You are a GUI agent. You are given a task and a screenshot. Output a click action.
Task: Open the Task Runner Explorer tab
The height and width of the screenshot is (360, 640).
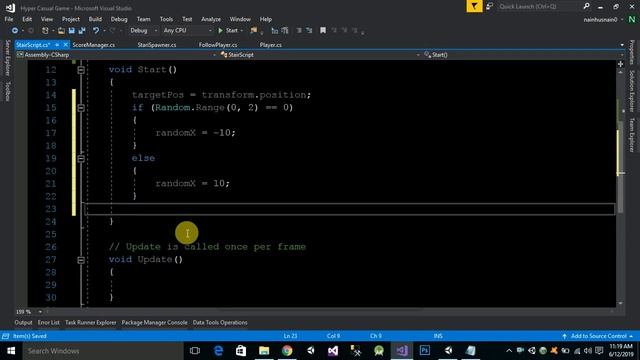[91, 322]
